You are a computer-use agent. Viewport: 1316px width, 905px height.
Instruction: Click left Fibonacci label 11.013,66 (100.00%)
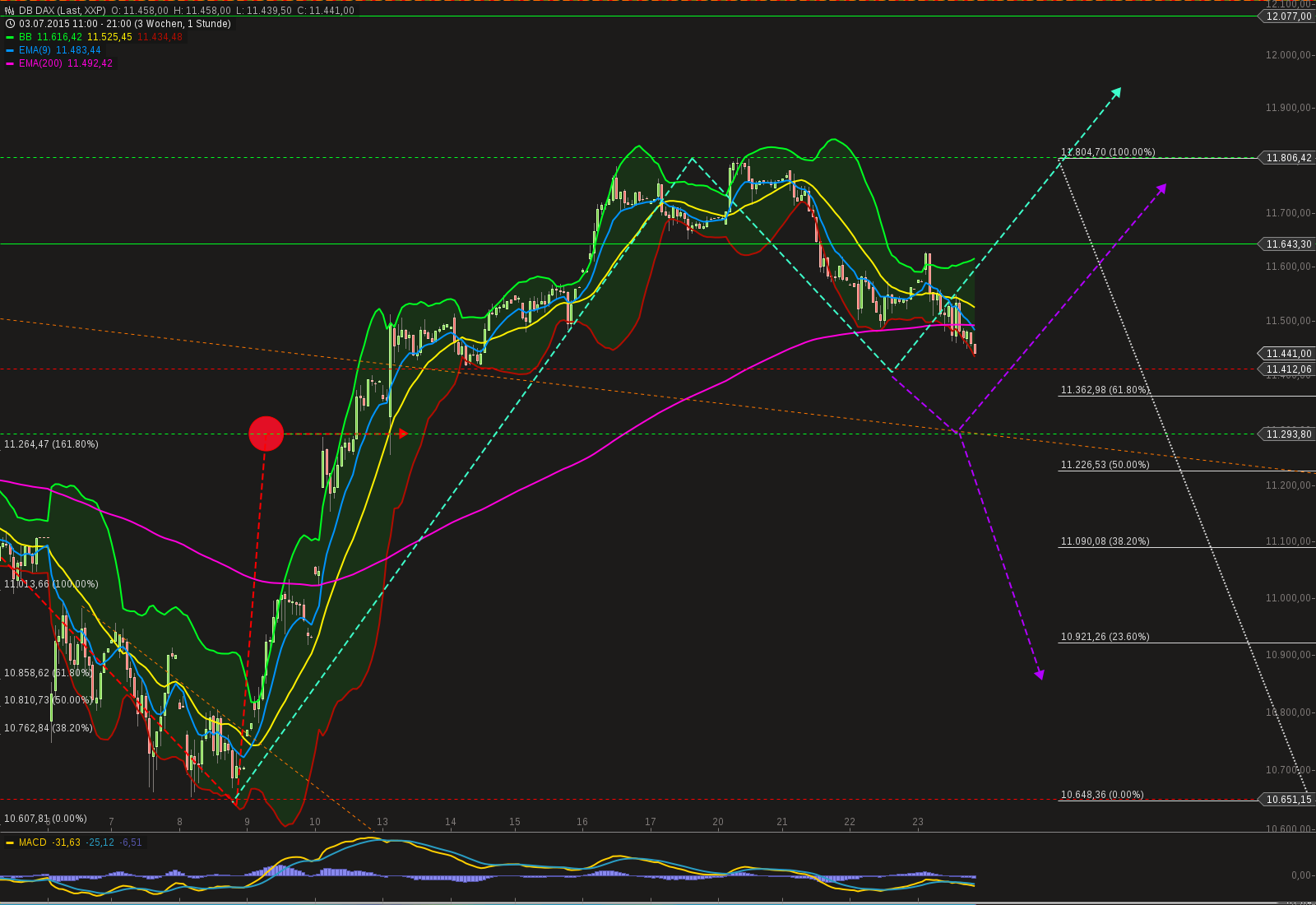point(51,584)
